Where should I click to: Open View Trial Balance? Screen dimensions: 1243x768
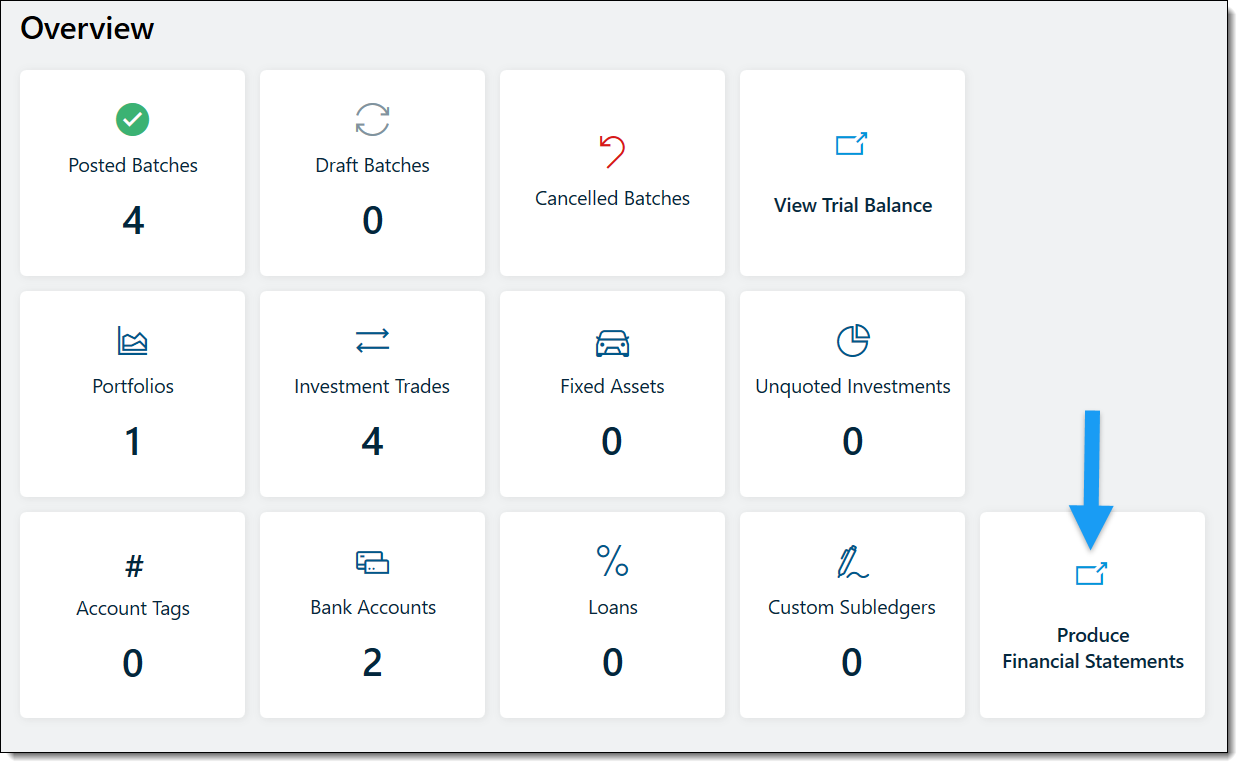click(851, 205)
